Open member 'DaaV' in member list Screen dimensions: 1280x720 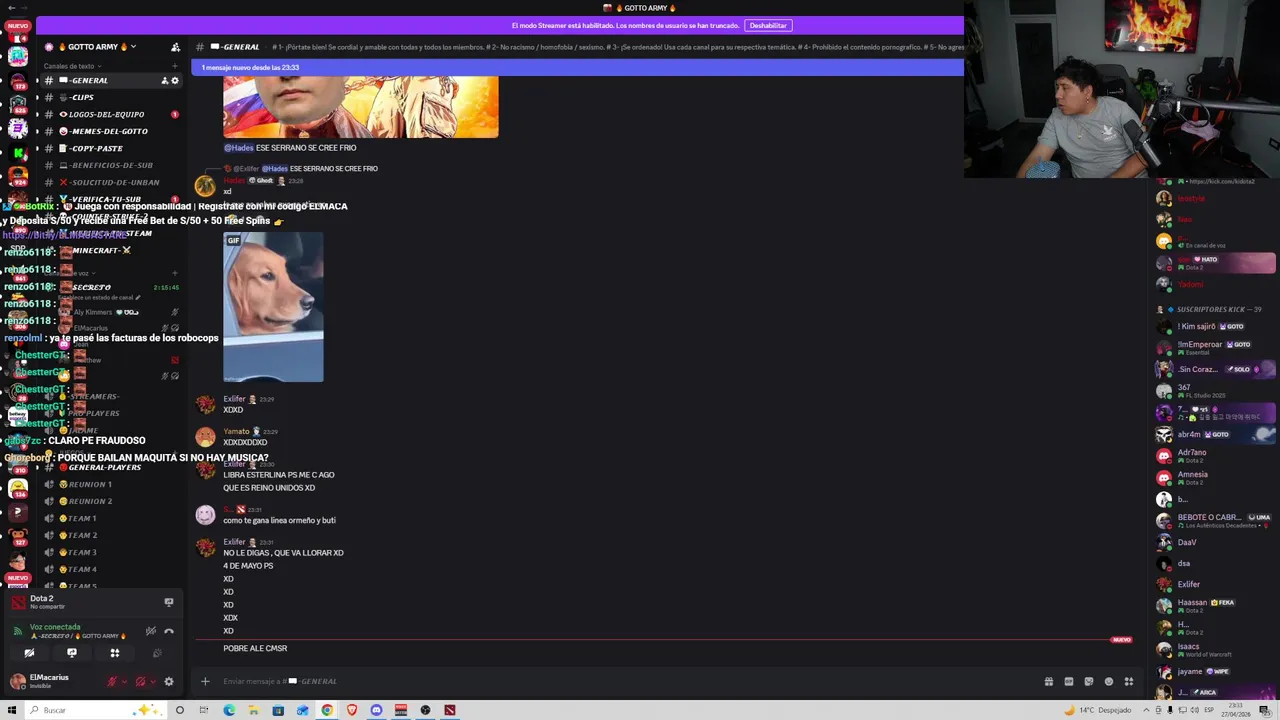click(1215, 542)
